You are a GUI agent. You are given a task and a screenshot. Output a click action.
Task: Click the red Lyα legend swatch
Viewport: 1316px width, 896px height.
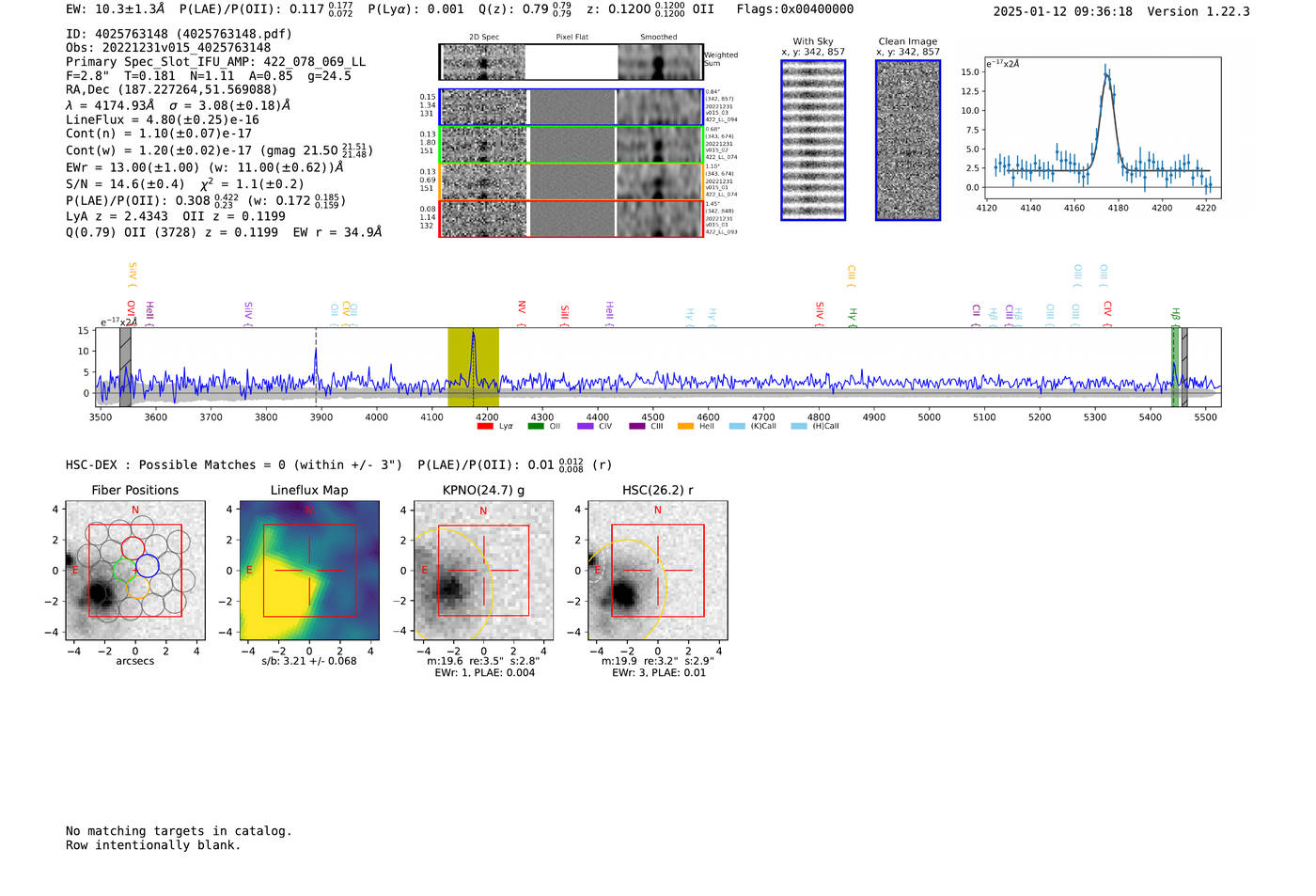485,426
